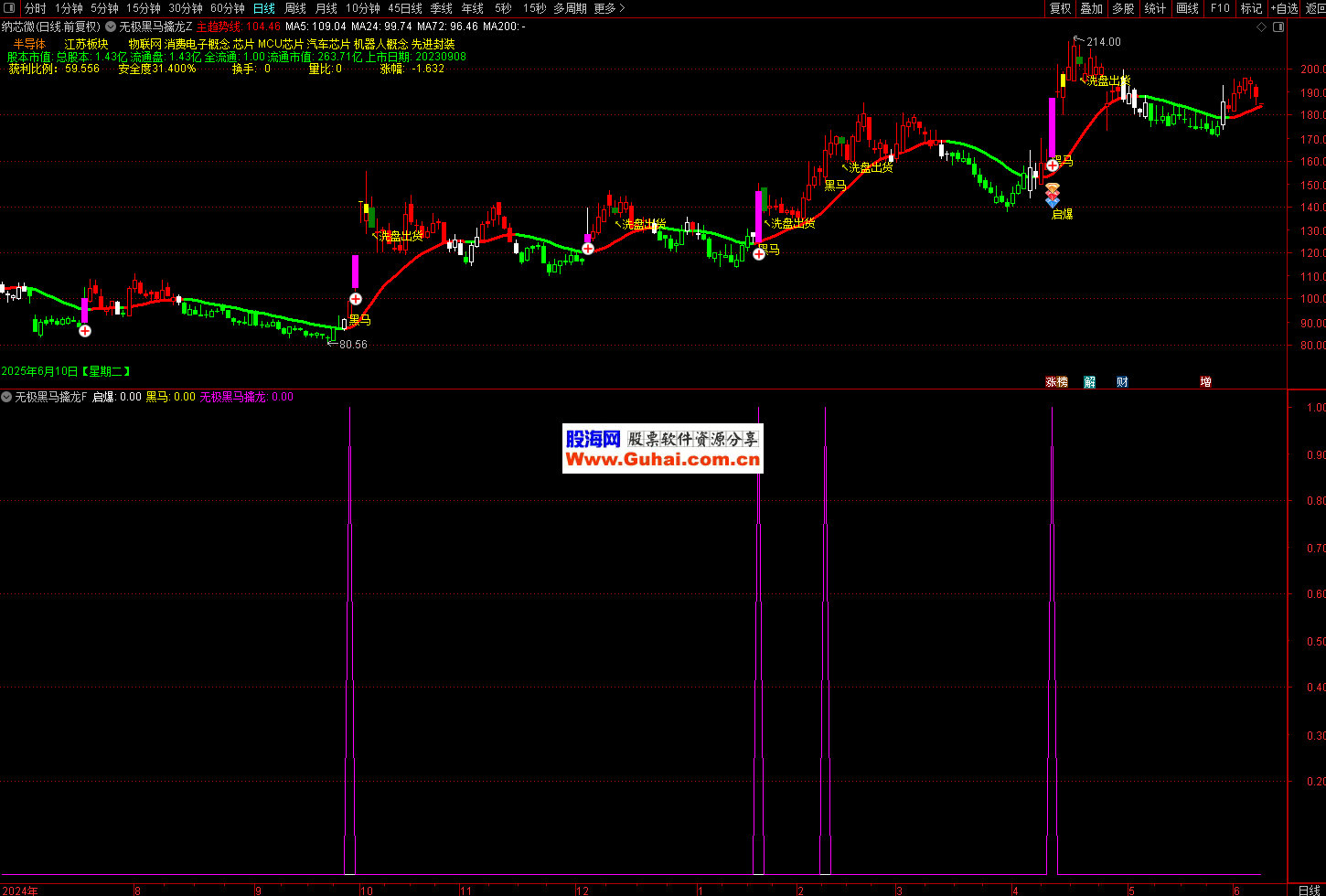This screenshot has height=896, width=1326.
Task: Click the MA5: 109.04 label
Action: click(x=315, y=27)
